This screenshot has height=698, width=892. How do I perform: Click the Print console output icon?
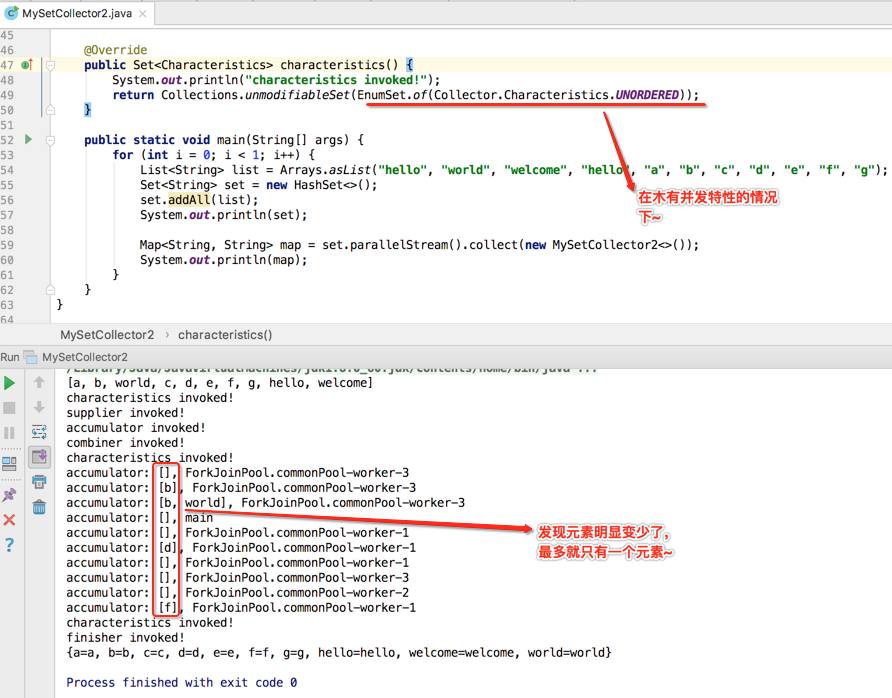pos(39,482)
